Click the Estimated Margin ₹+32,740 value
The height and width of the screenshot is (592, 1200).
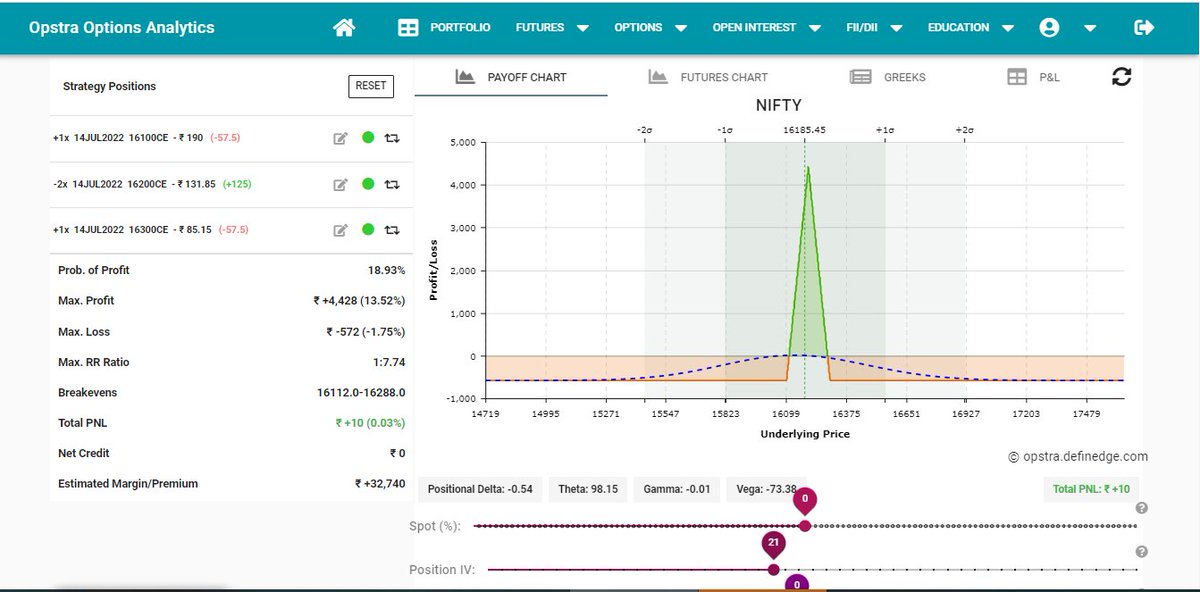[380, 484]
